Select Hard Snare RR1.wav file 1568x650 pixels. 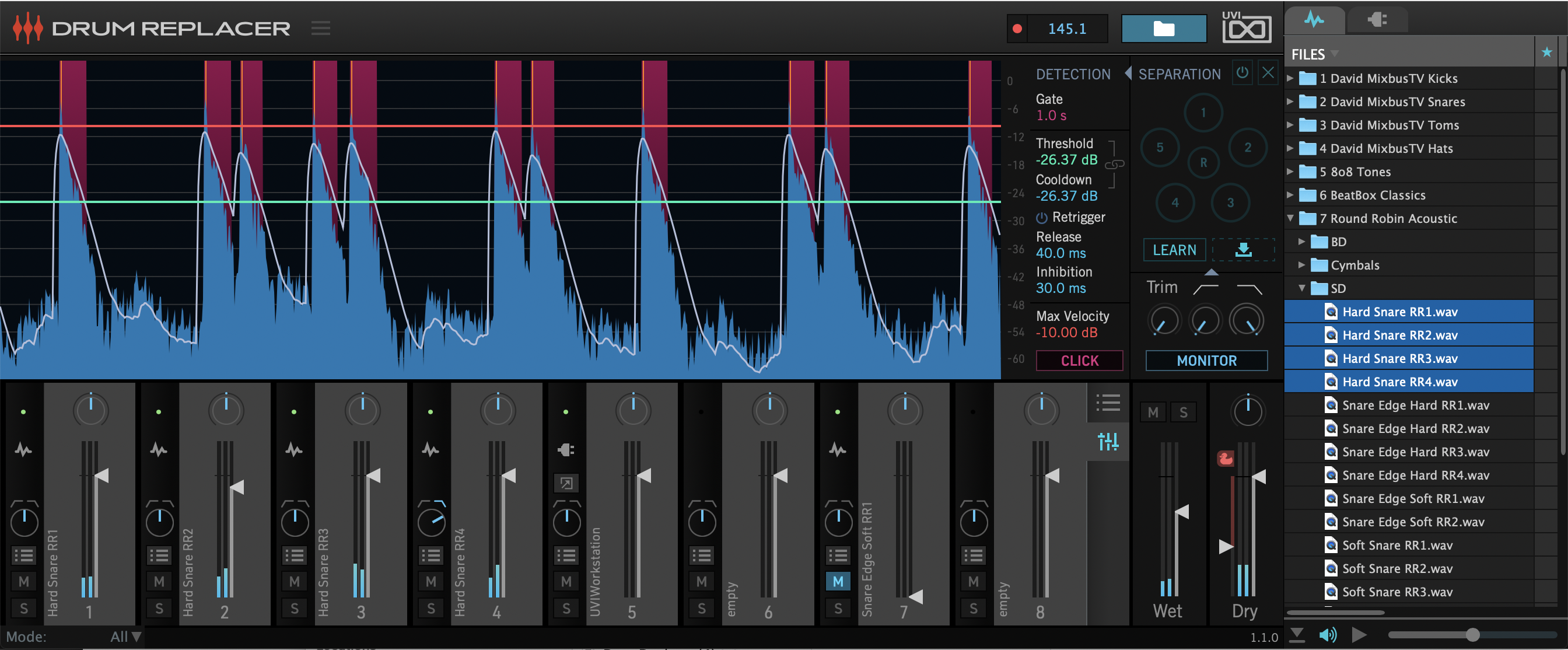pos(1409,312)
